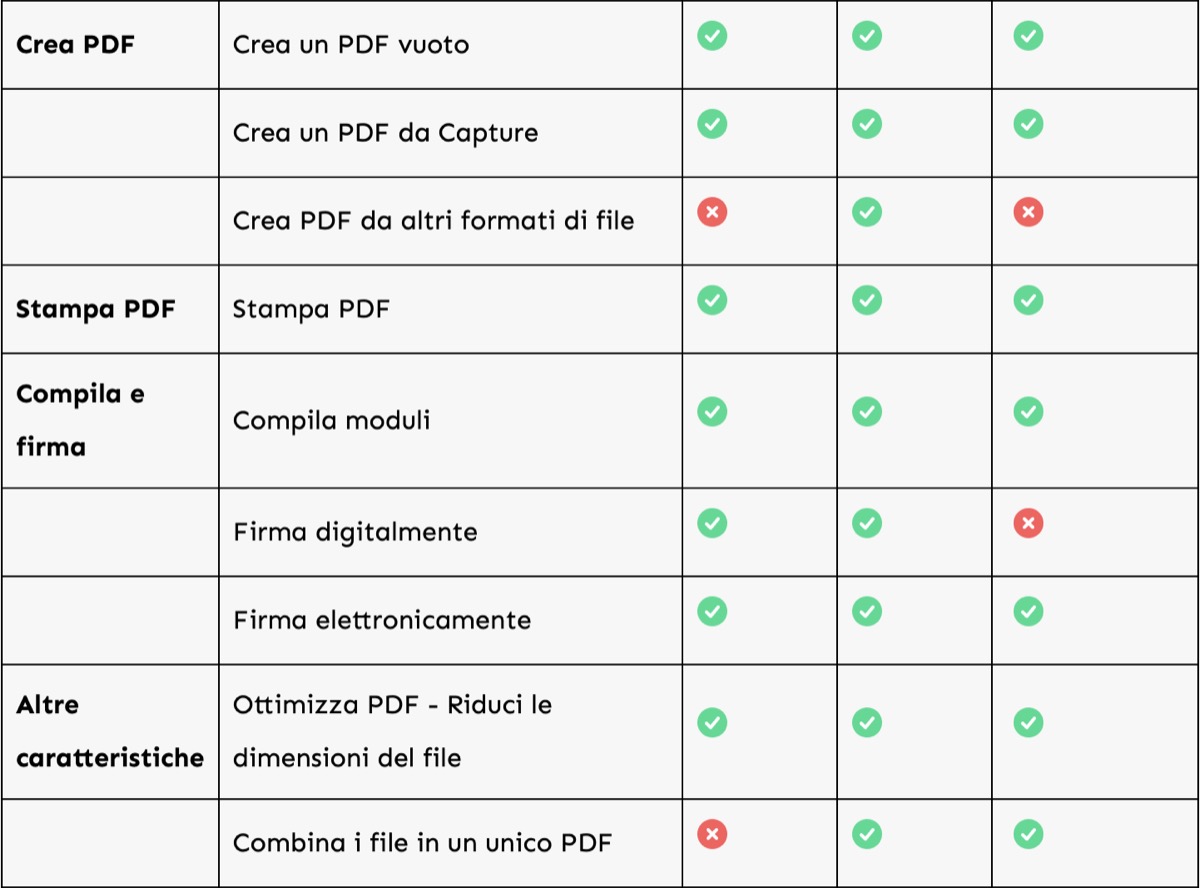
Task: Click green check in Crea PDF da altri formati row
Action: [867, 212]
